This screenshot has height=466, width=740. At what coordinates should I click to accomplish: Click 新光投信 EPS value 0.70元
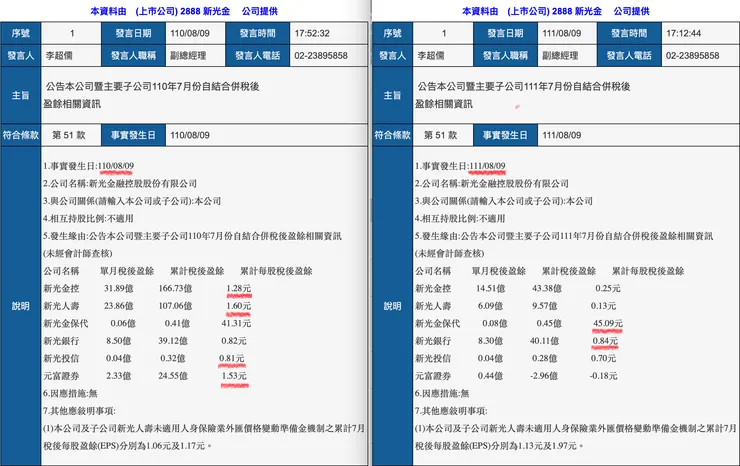coord(604,358)
